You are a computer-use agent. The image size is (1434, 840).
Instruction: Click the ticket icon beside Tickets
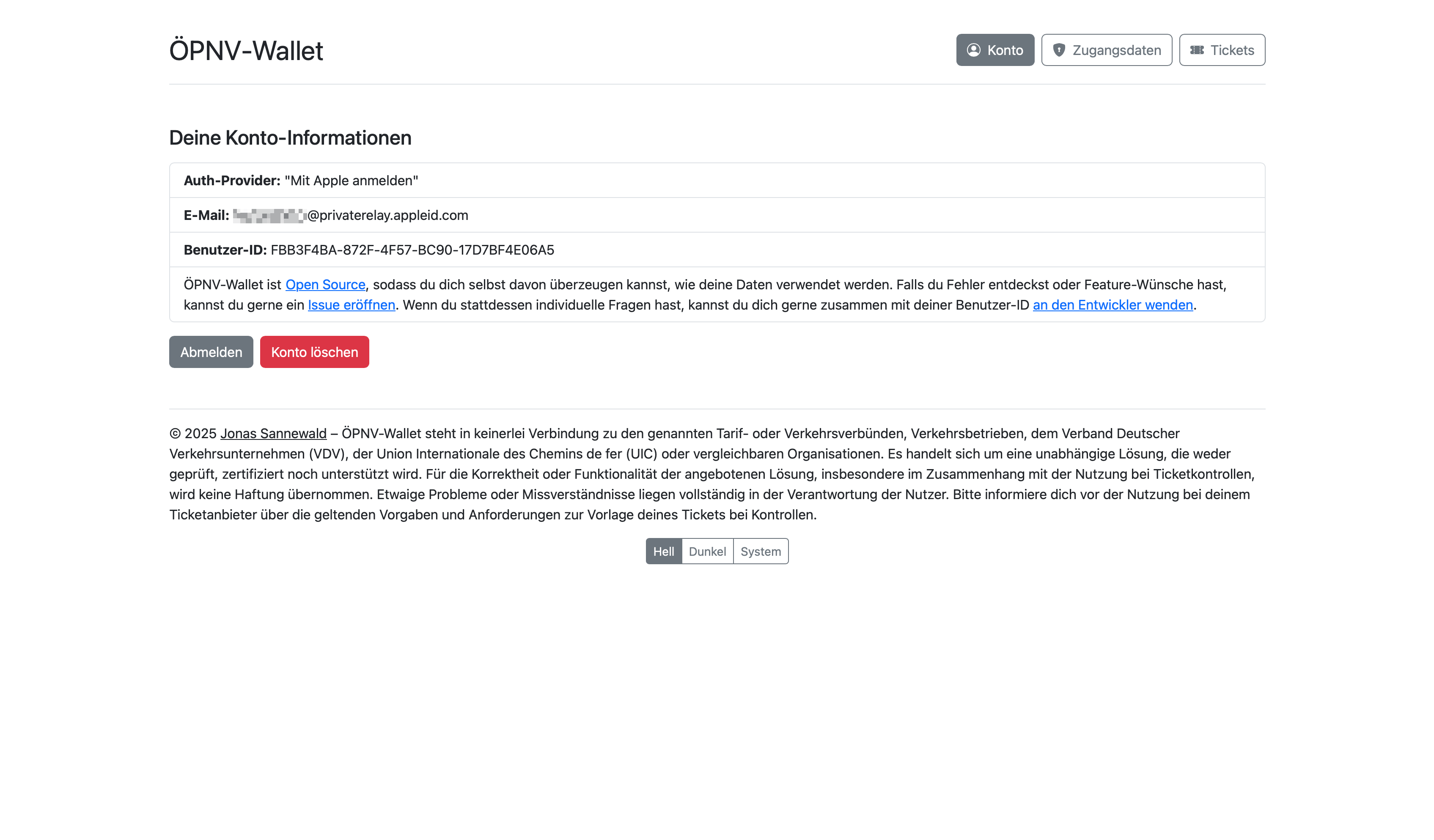pyautogui.click(x=1197, y=50)
